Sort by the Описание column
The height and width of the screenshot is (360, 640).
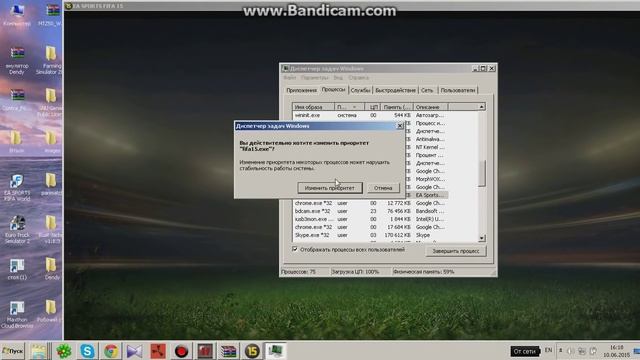click(x=431, y=107)
